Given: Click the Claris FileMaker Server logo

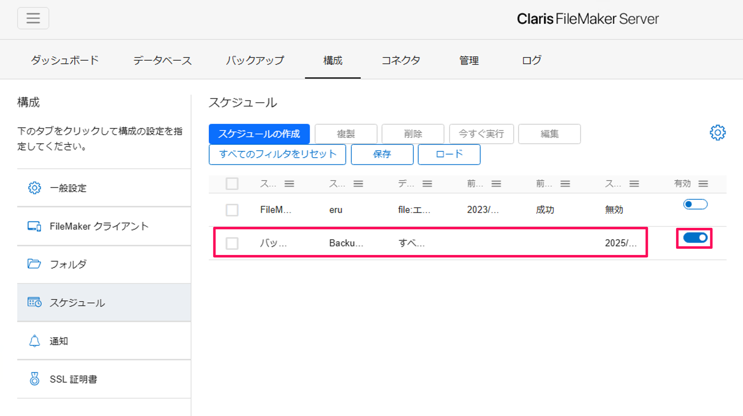Looking at the screenshot, I should (x=588, y=19).
